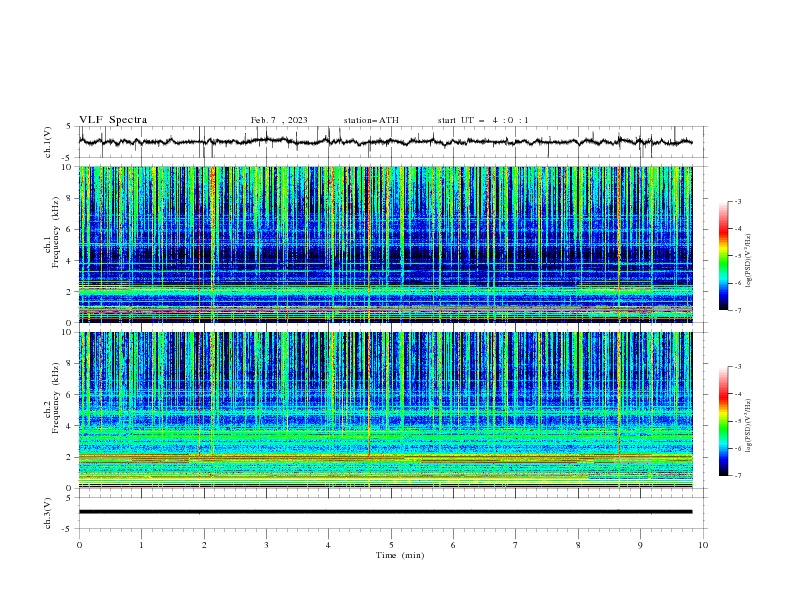Click the 'ch.1(V)' waveform axis label
Screen dimensions: 792x612
[48, 142]
